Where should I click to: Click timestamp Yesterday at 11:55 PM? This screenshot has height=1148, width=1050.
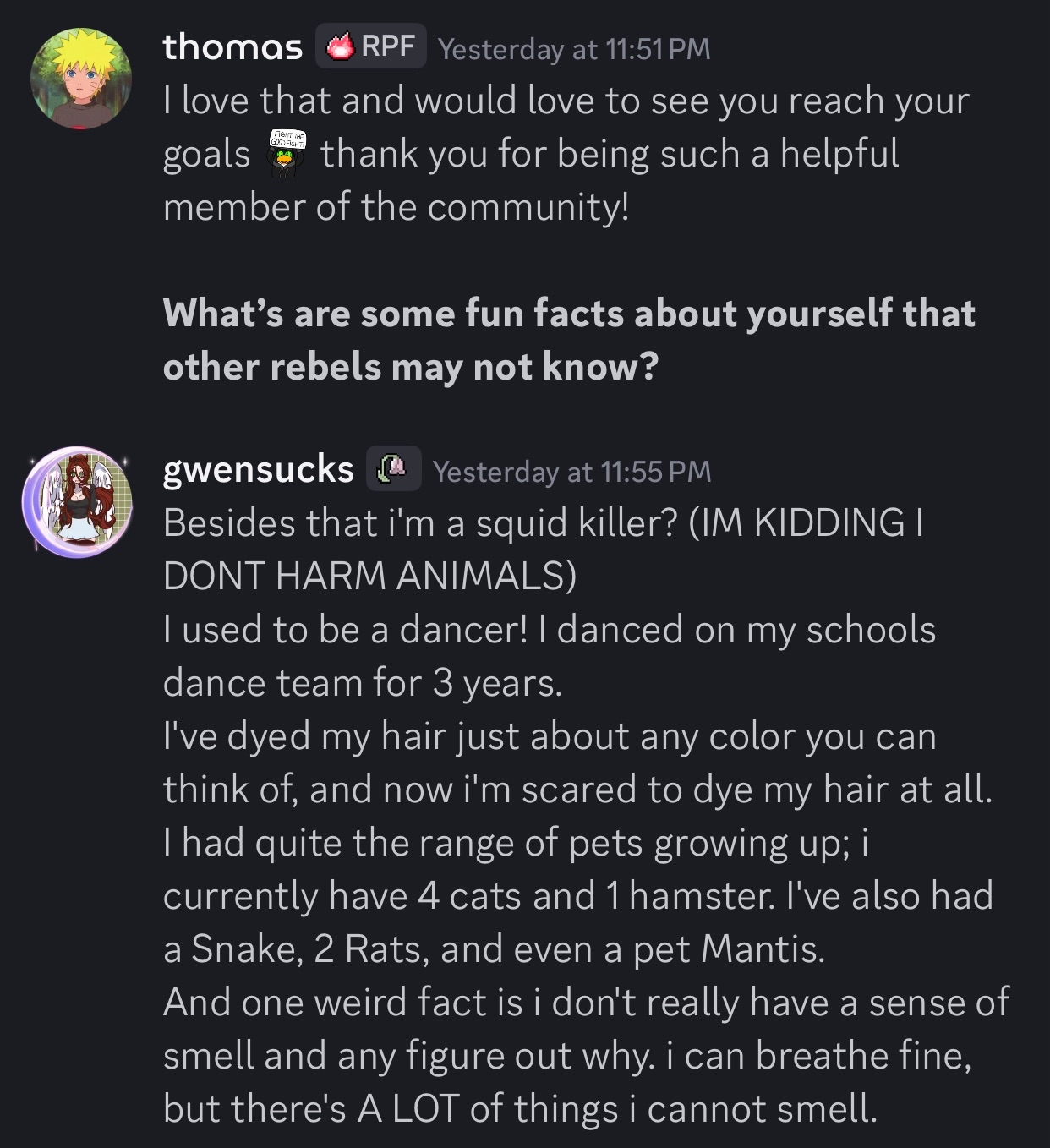coord(571,472)
